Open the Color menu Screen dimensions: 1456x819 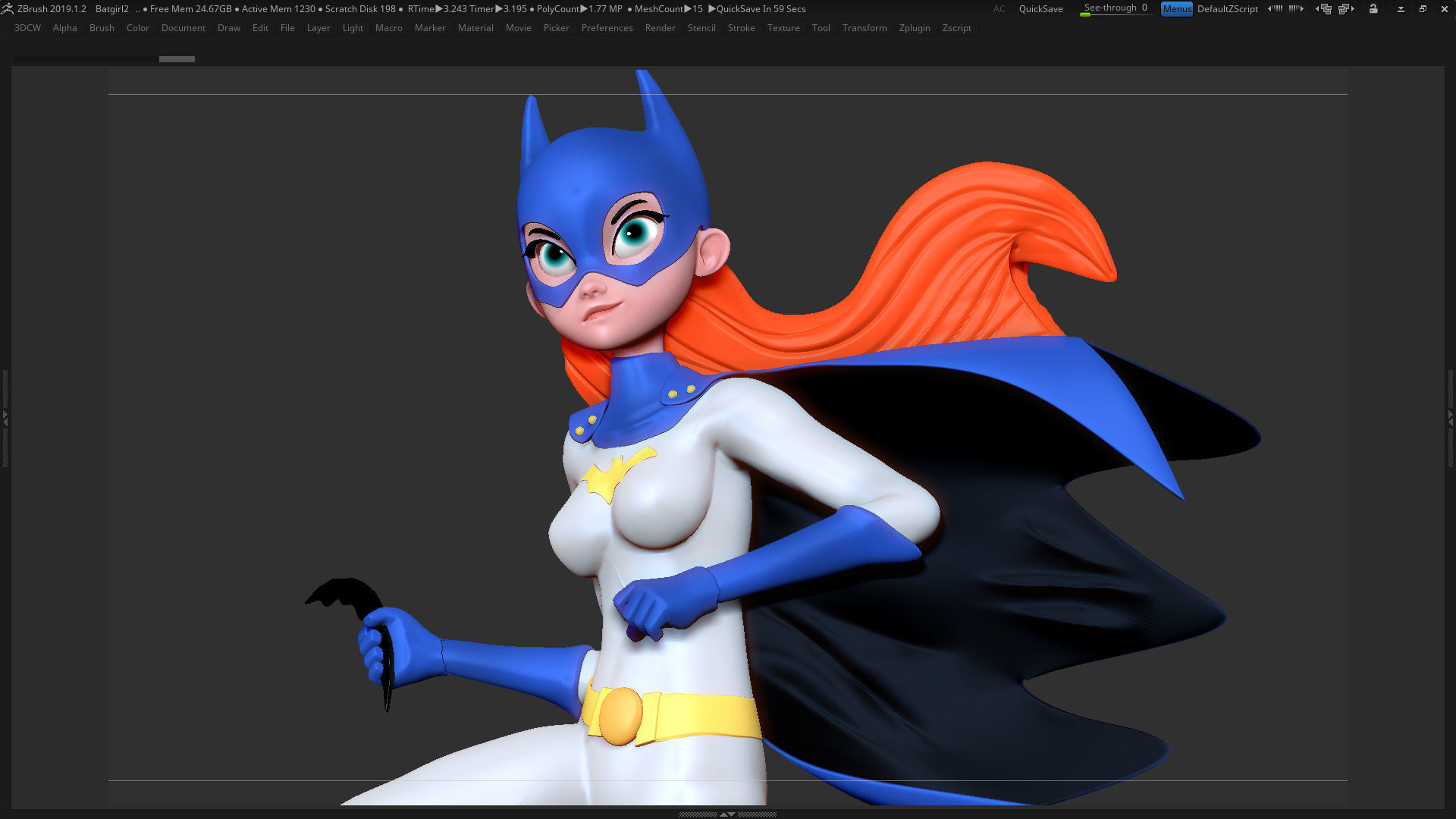(x=138, y=28)
